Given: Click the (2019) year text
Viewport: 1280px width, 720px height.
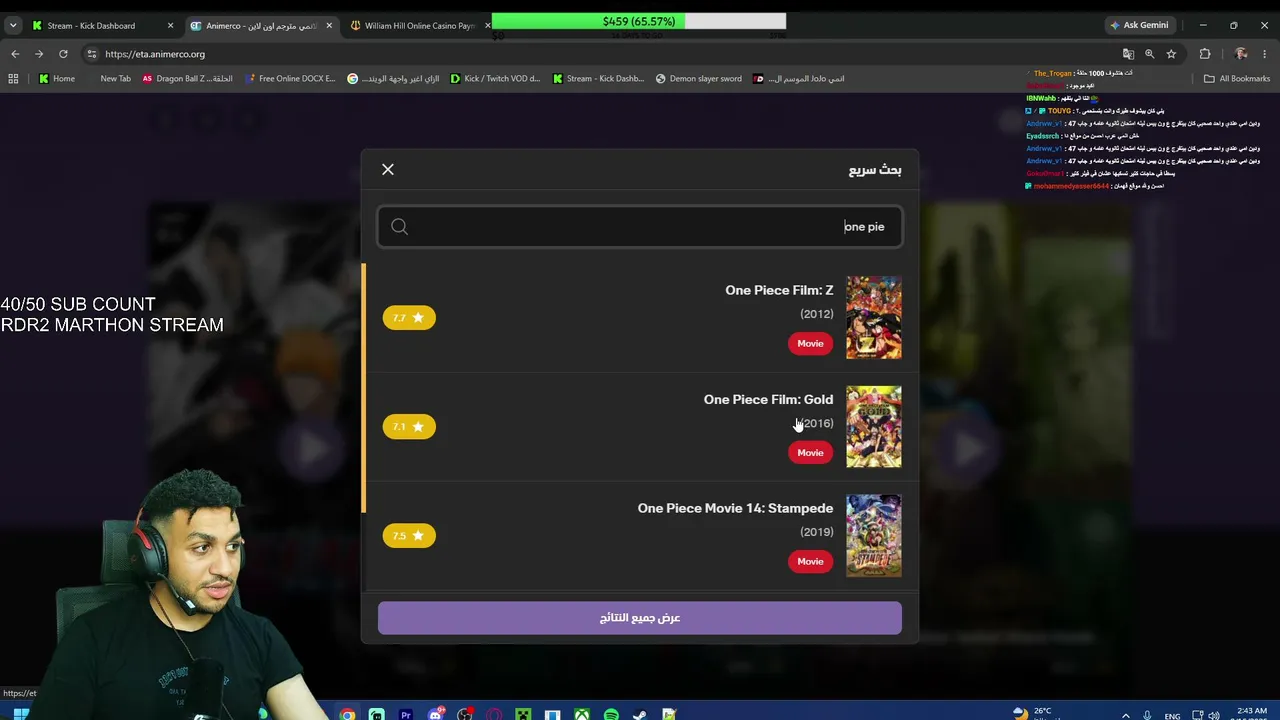Looking at the screenshot, I should pyautogui.click(x=817, y=532).
